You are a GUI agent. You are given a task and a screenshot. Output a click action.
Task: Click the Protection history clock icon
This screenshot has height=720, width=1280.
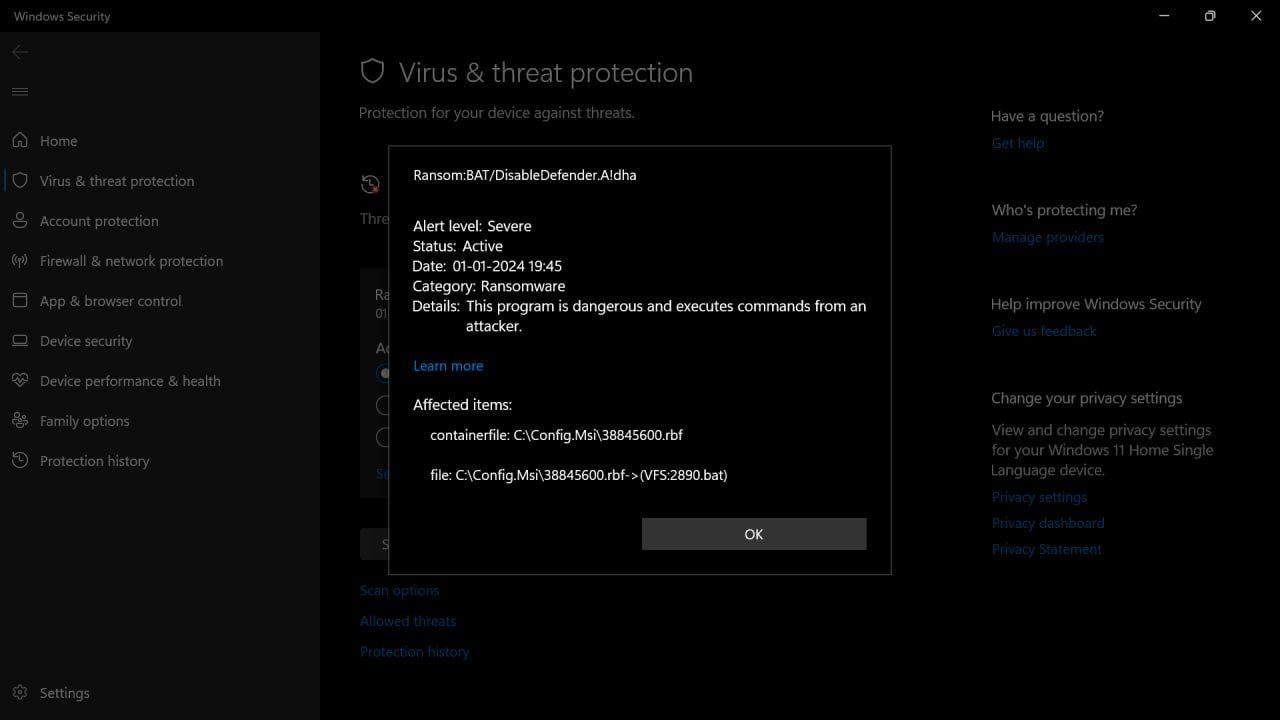point(20,461)
